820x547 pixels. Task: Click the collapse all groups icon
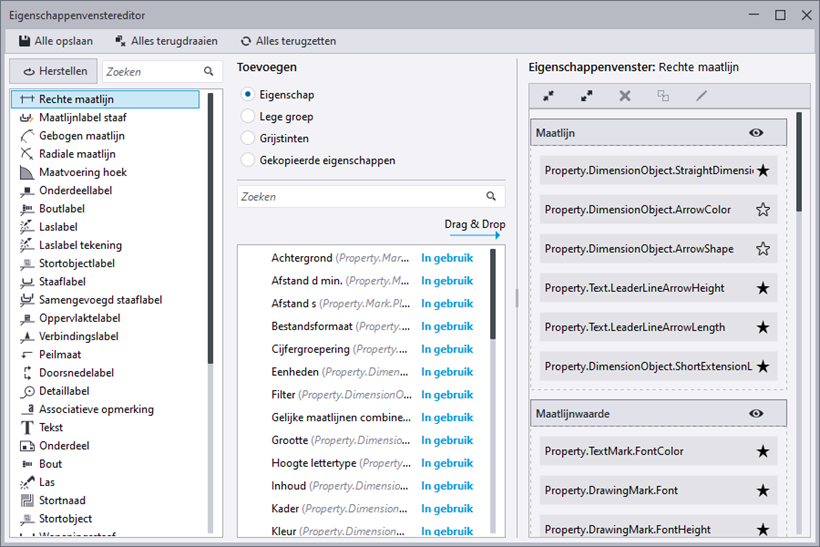pyautogui.click(x=549, y=96)
